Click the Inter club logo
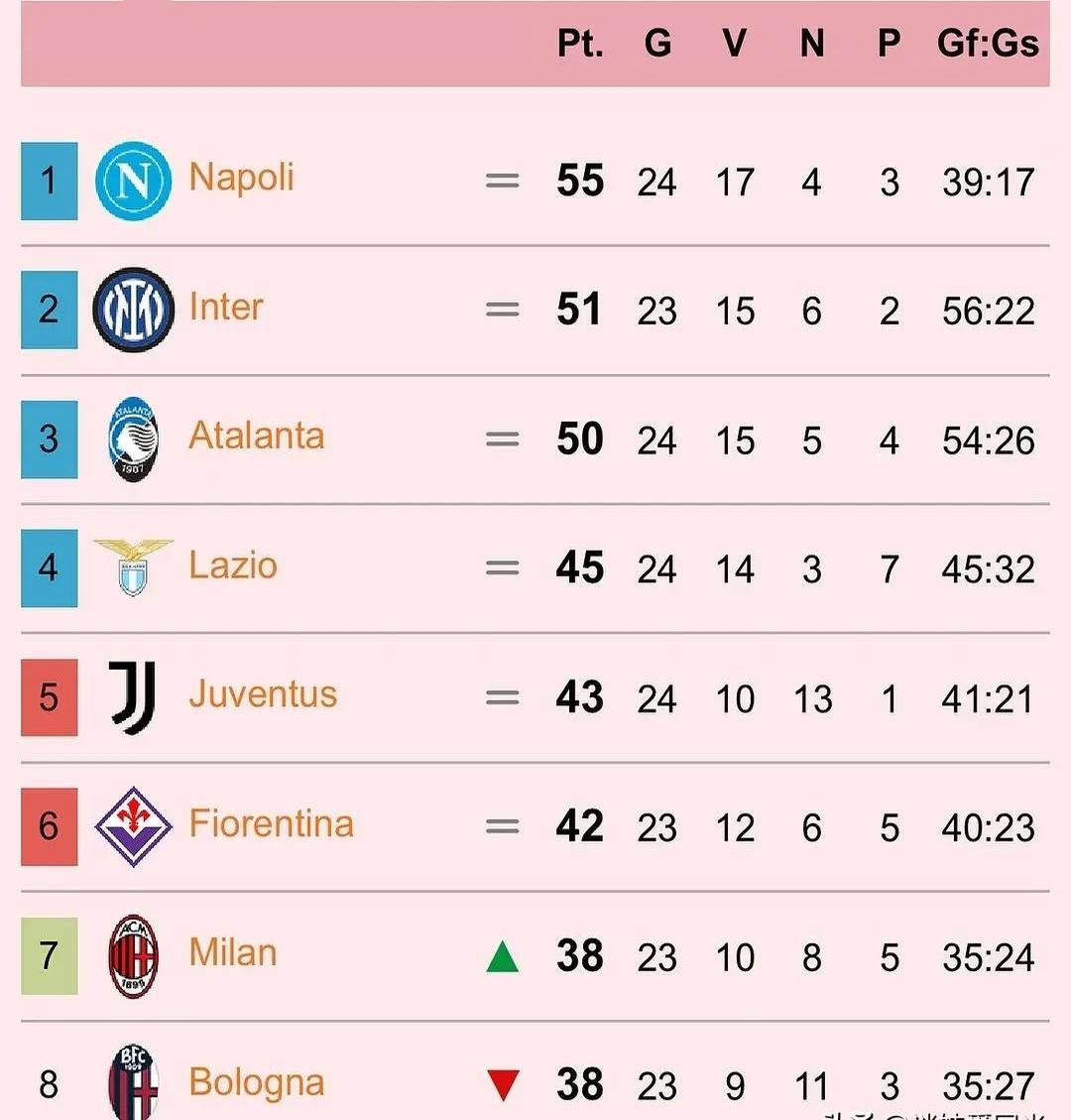The image size is (1071, 1120). point(134,310)
